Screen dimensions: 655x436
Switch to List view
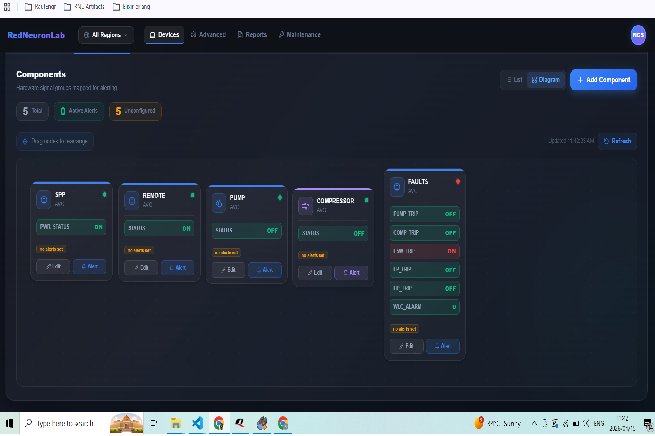[514, 80]
